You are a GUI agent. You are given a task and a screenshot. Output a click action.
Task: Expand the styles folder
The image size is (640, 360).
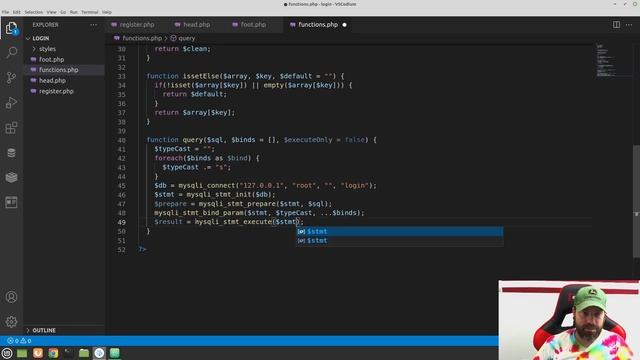pos(47,49)
